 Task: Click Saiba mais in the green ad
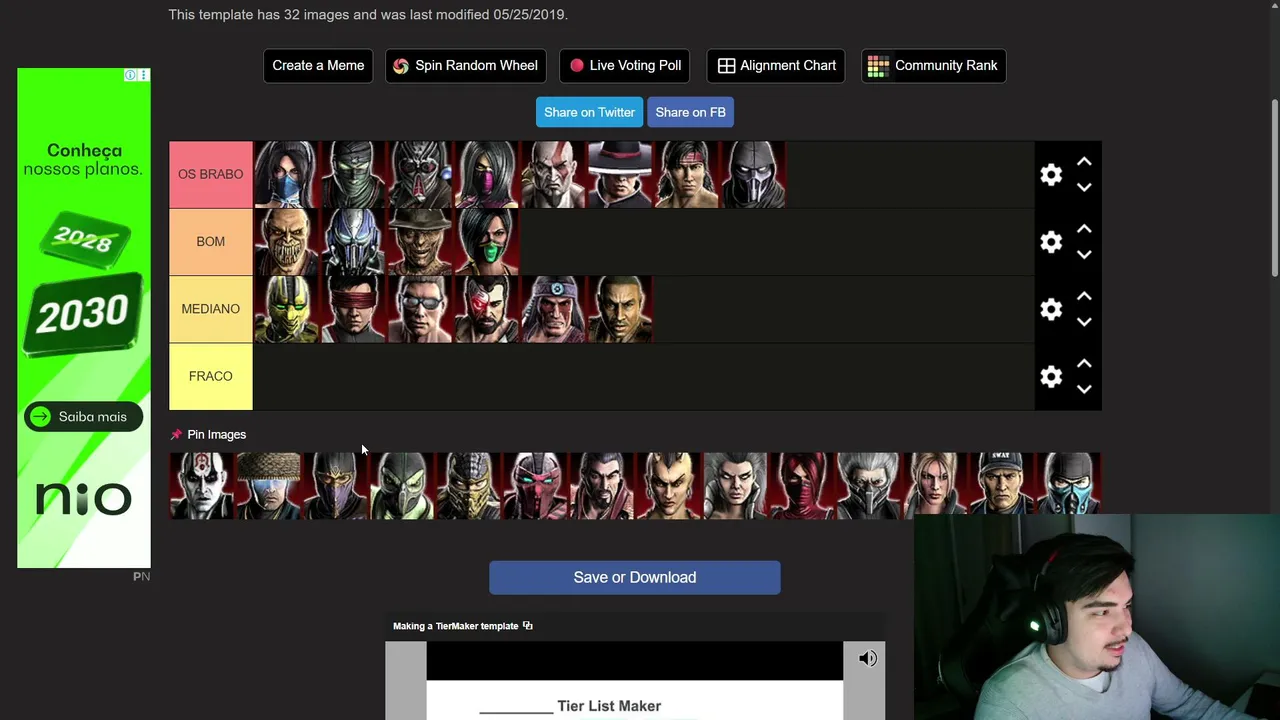[x=83, y=417]
